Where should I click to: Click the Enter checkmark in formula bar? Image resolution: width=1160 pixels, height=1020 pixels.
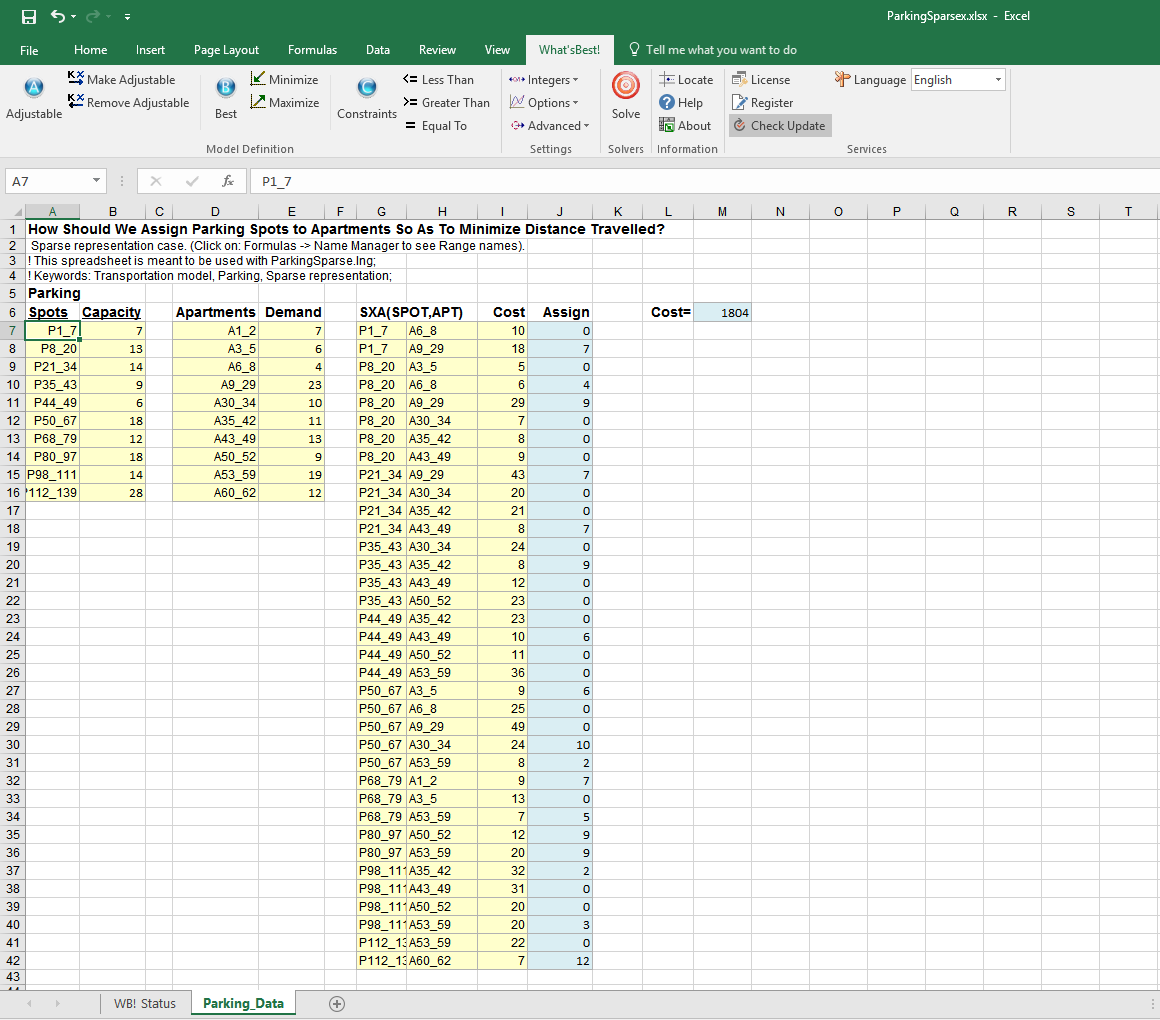(192, 180)
